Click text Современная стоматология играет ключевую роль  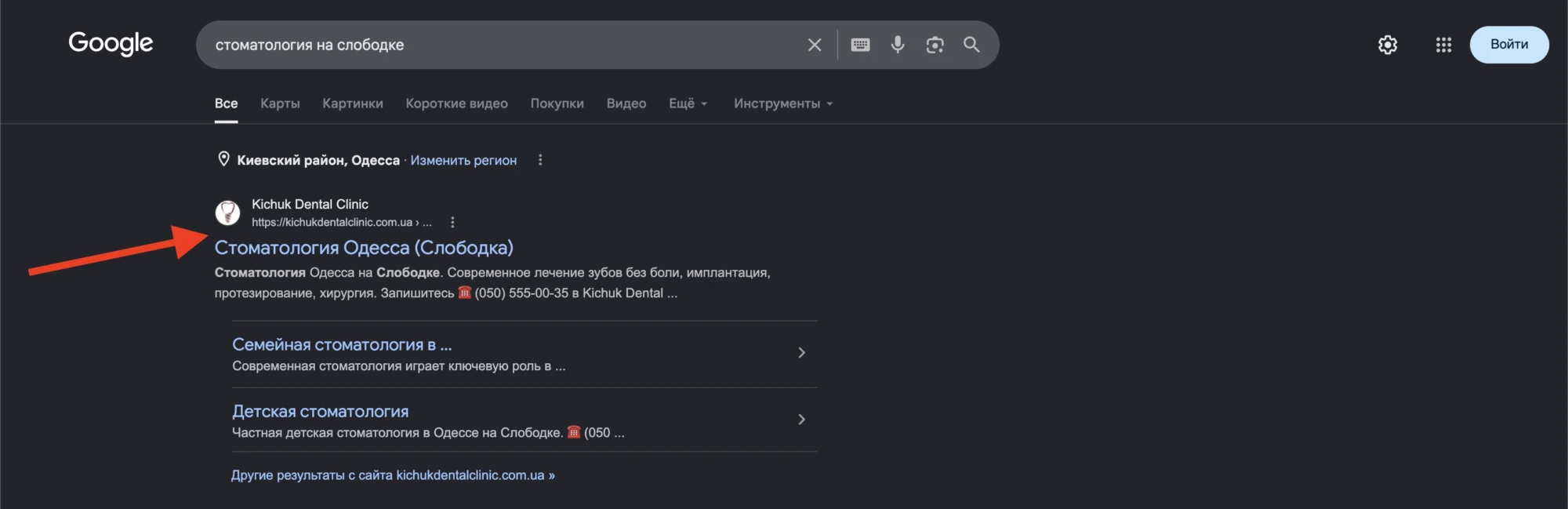click(x=398, y=366)
